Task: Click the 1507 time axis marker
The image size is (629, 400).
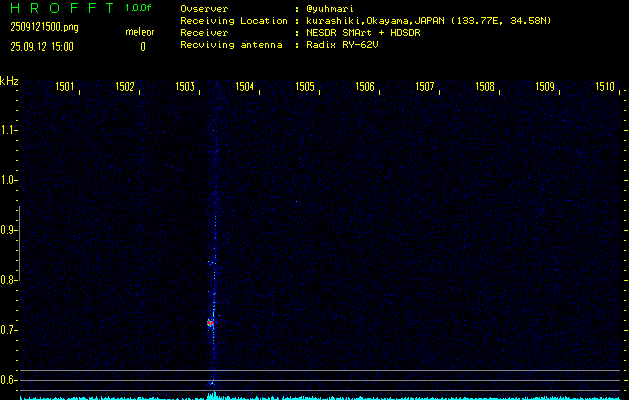Action: point(425,86)
